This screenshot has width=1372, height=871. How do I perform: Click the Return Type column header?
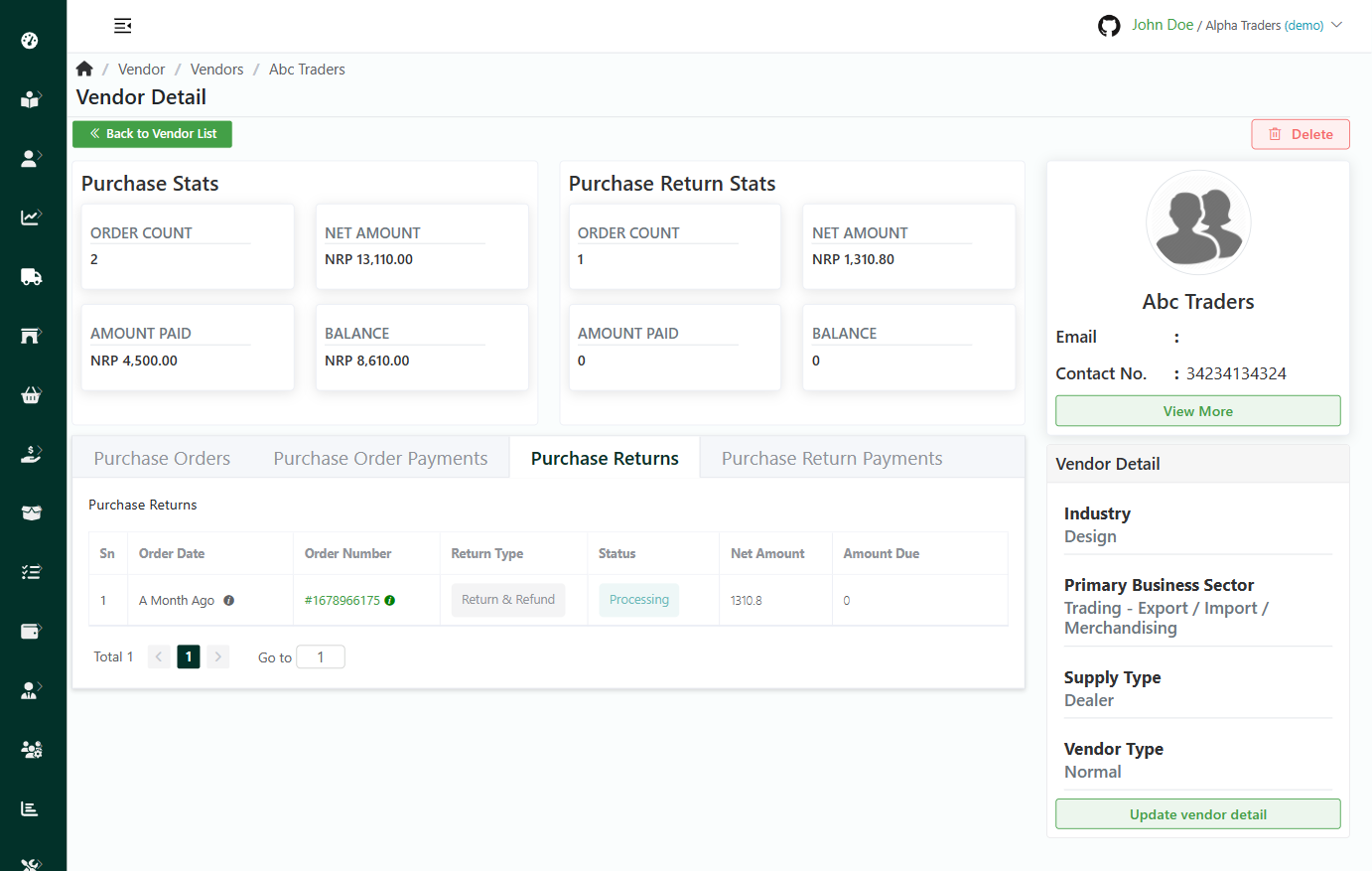pos(487,553)
